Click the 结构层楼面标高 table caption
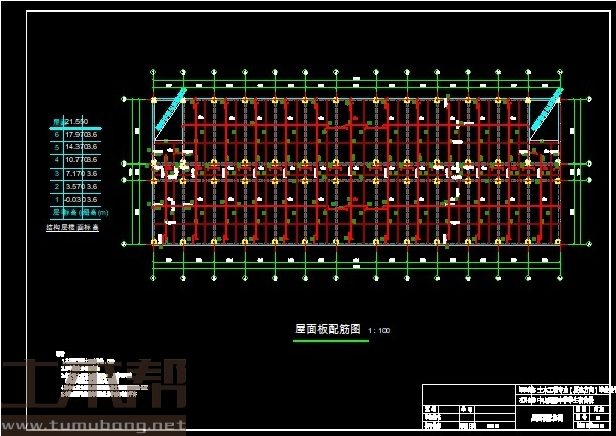 click(77, 226)
